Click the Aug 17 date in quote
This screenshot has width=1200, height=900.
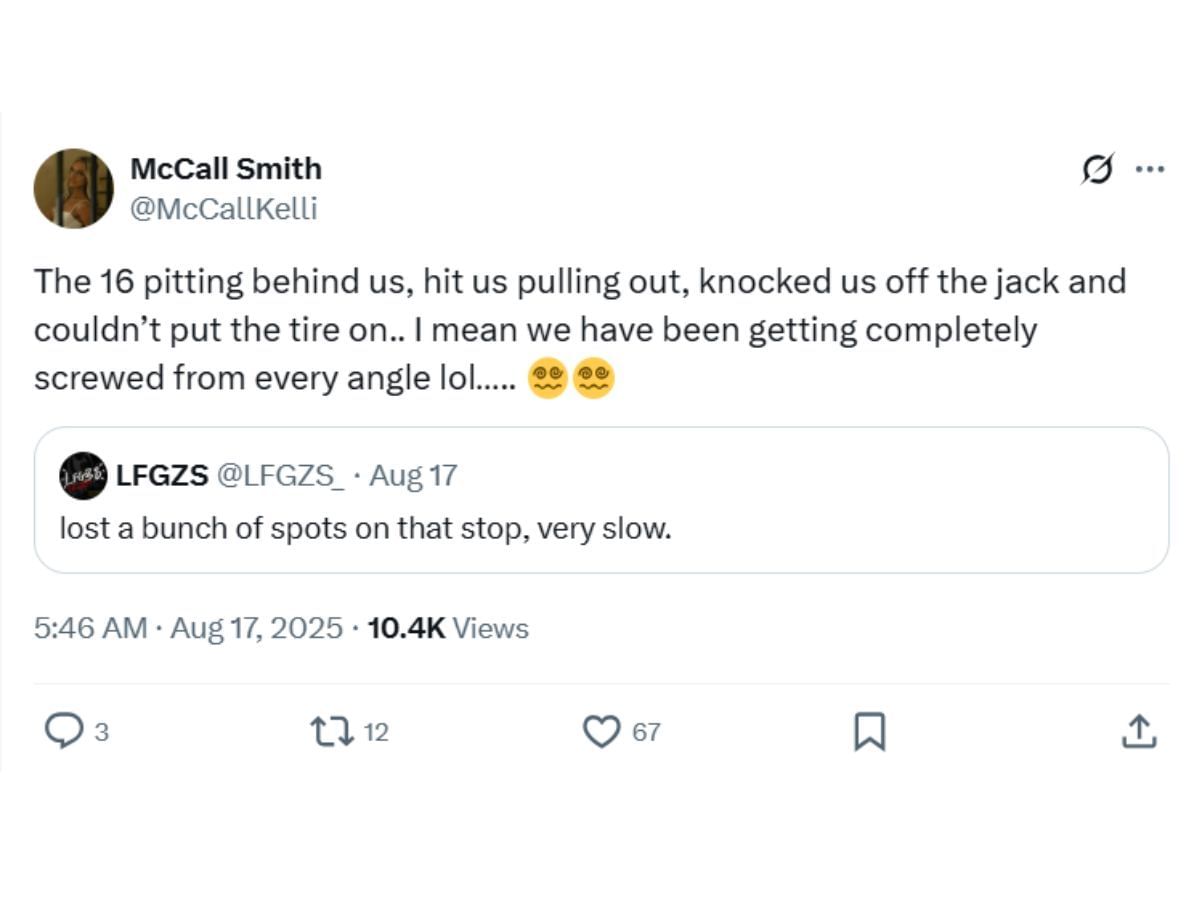coord(413,475)
